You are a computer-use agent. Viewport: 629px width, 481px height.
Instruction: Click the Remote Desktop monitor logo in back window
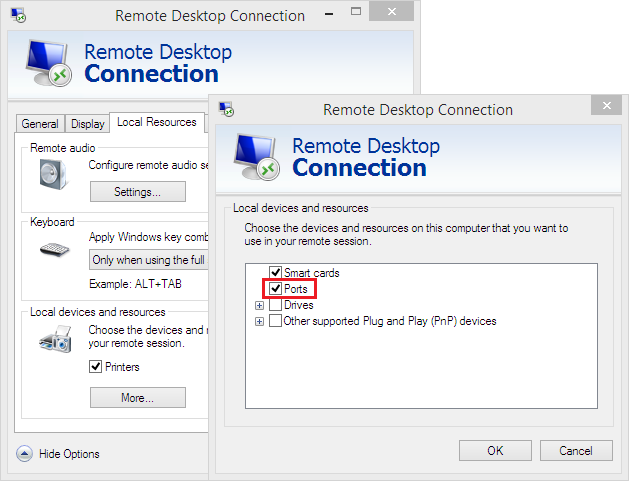[47, 62]
